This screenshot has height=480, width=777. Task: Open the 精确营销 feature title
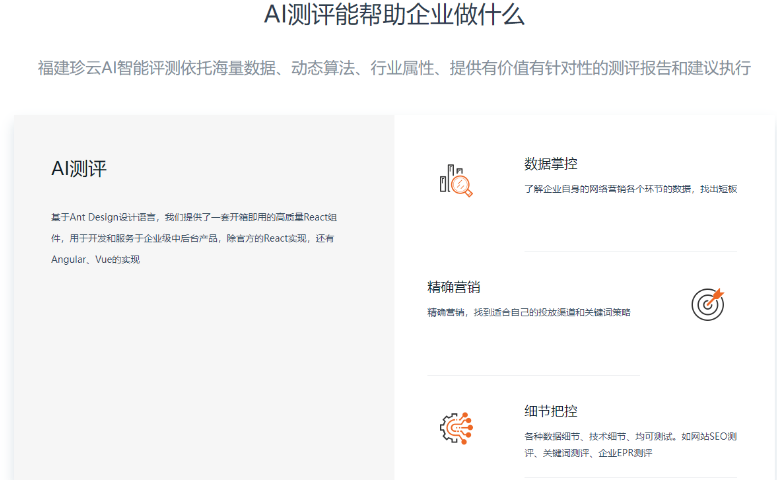click(454, 288)
